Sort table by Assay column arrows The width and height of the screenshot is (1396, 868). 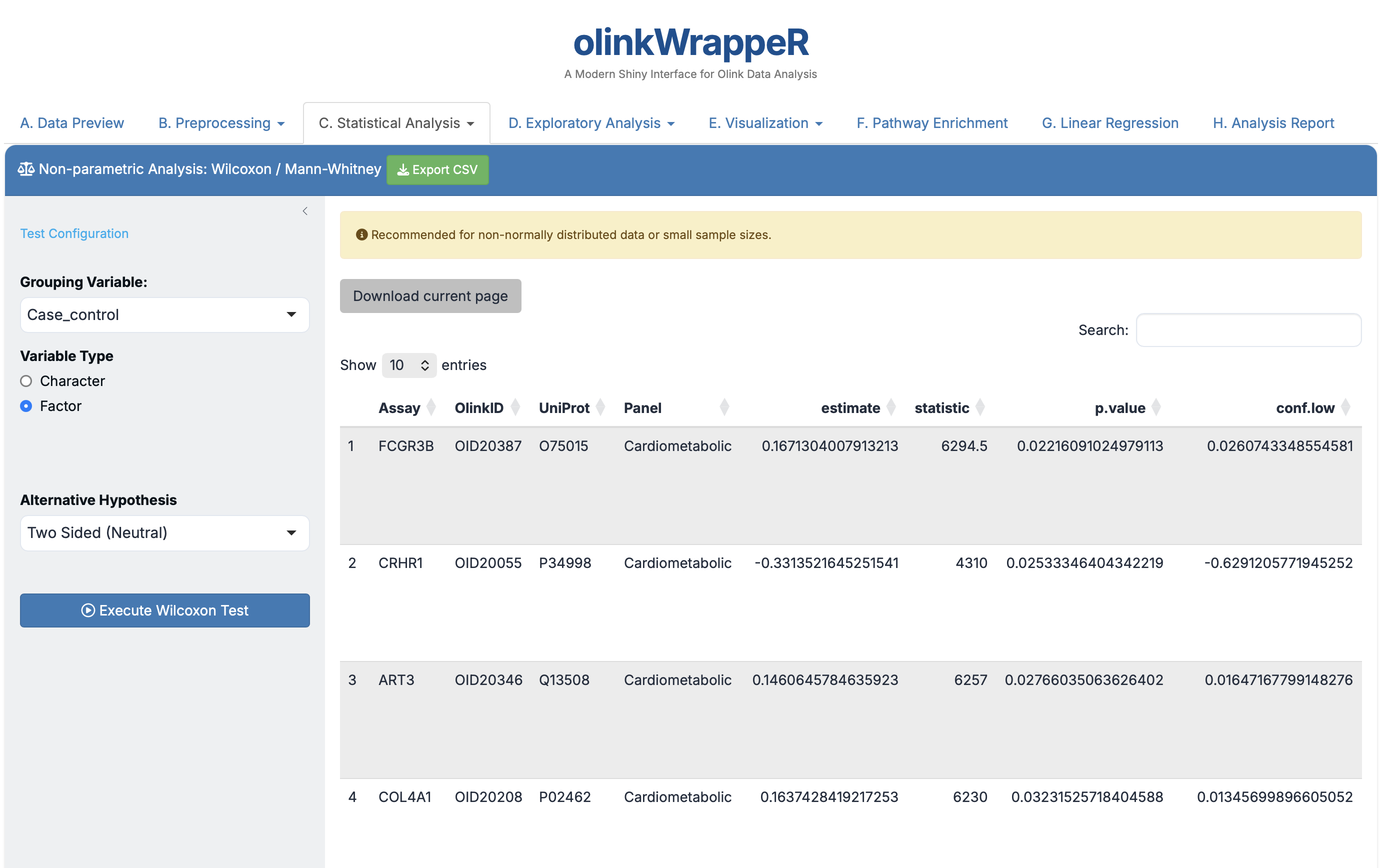click(431, 407)
